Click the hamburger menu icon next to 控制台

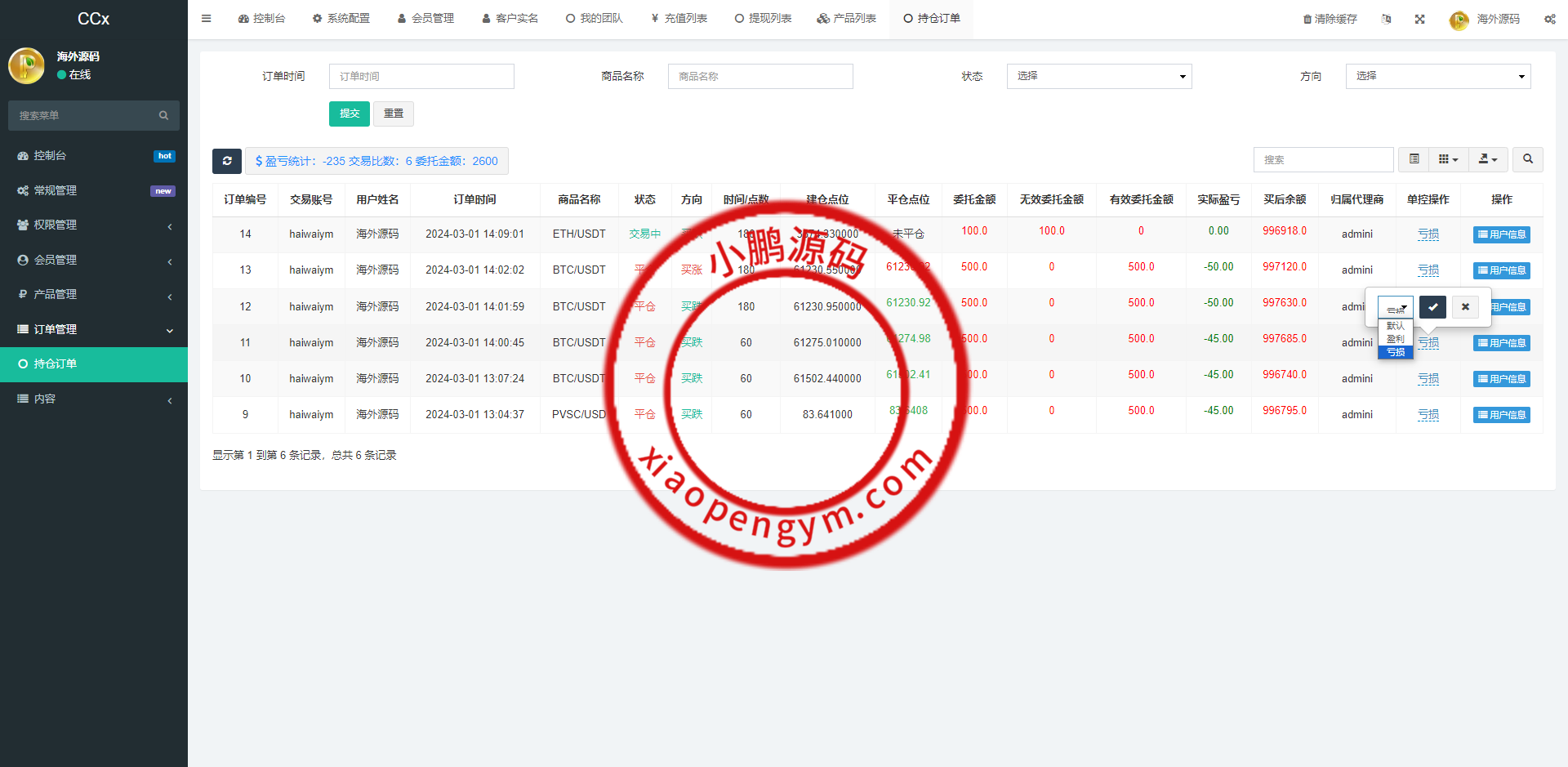(206, 18)
